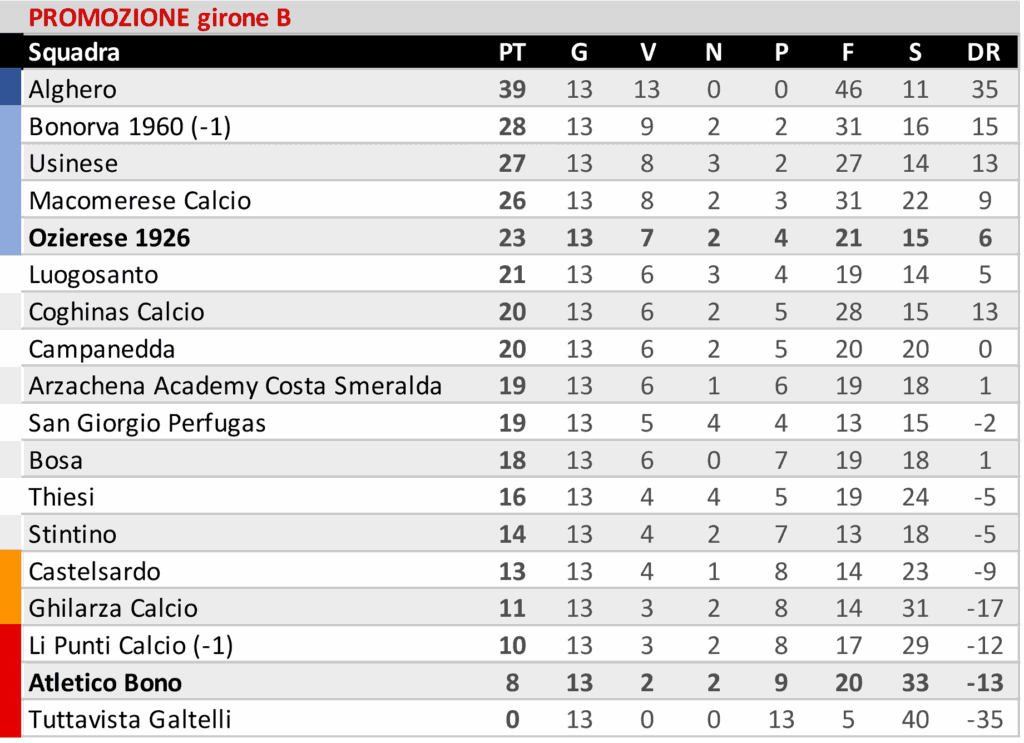The width and height of the screenshot is (1024, 743).
Task: Select the Usinese team name
Action: (x=73, y=164)
